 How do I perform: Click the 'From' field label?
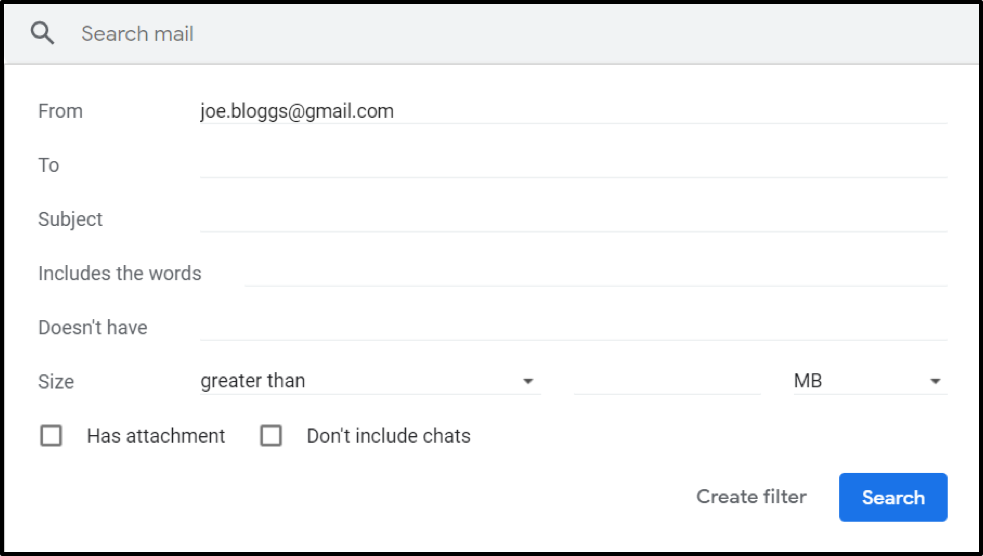[x=60, y=111]
